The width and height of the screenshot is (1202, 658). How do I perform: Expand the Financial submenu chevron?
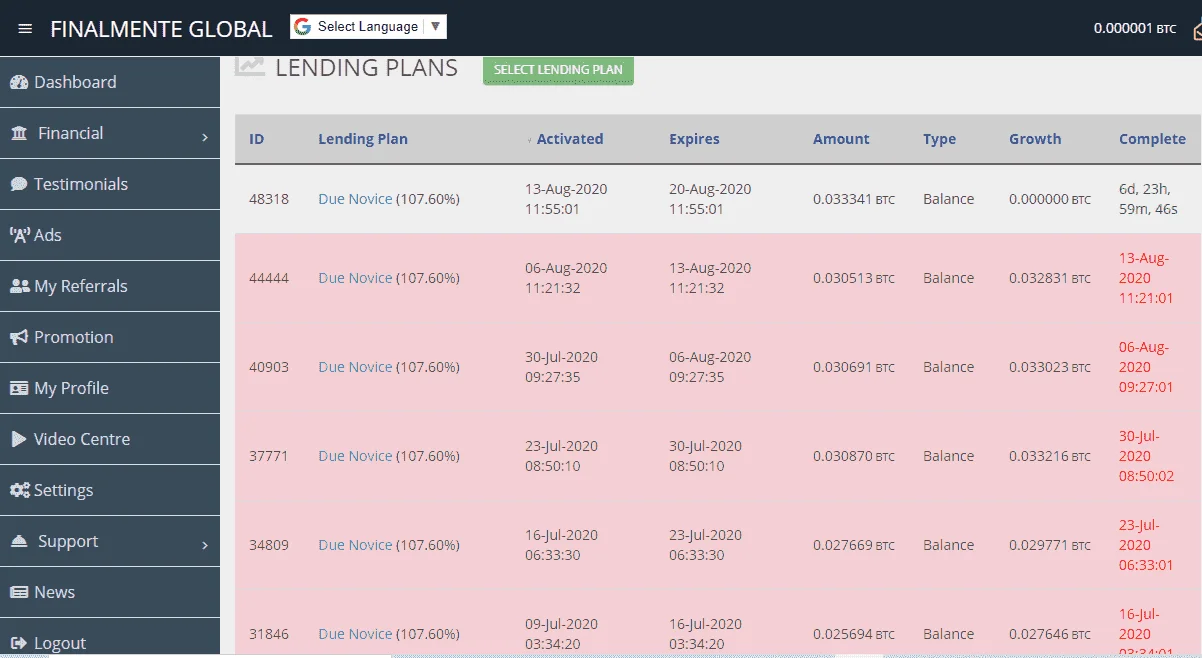click(x=205, y=136)
